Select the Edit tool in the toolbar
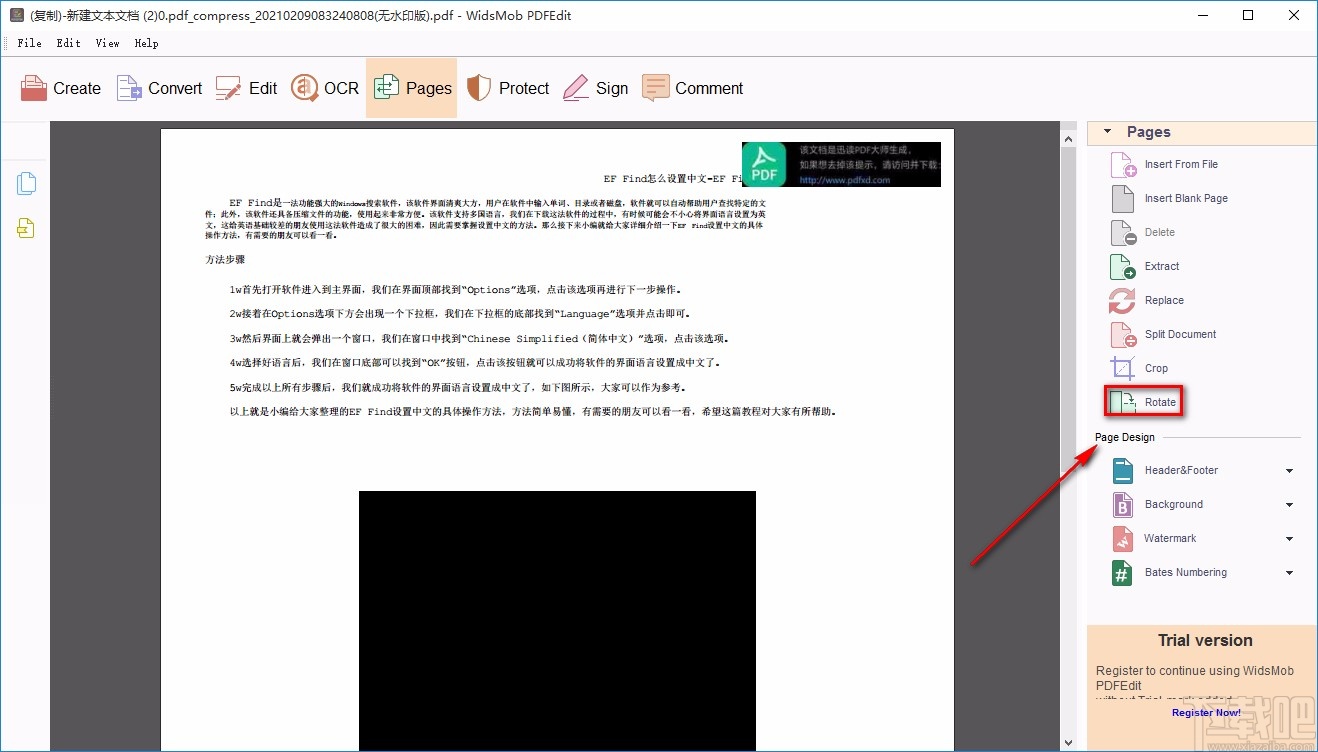1318x752 pixels. tap(246, 88)
